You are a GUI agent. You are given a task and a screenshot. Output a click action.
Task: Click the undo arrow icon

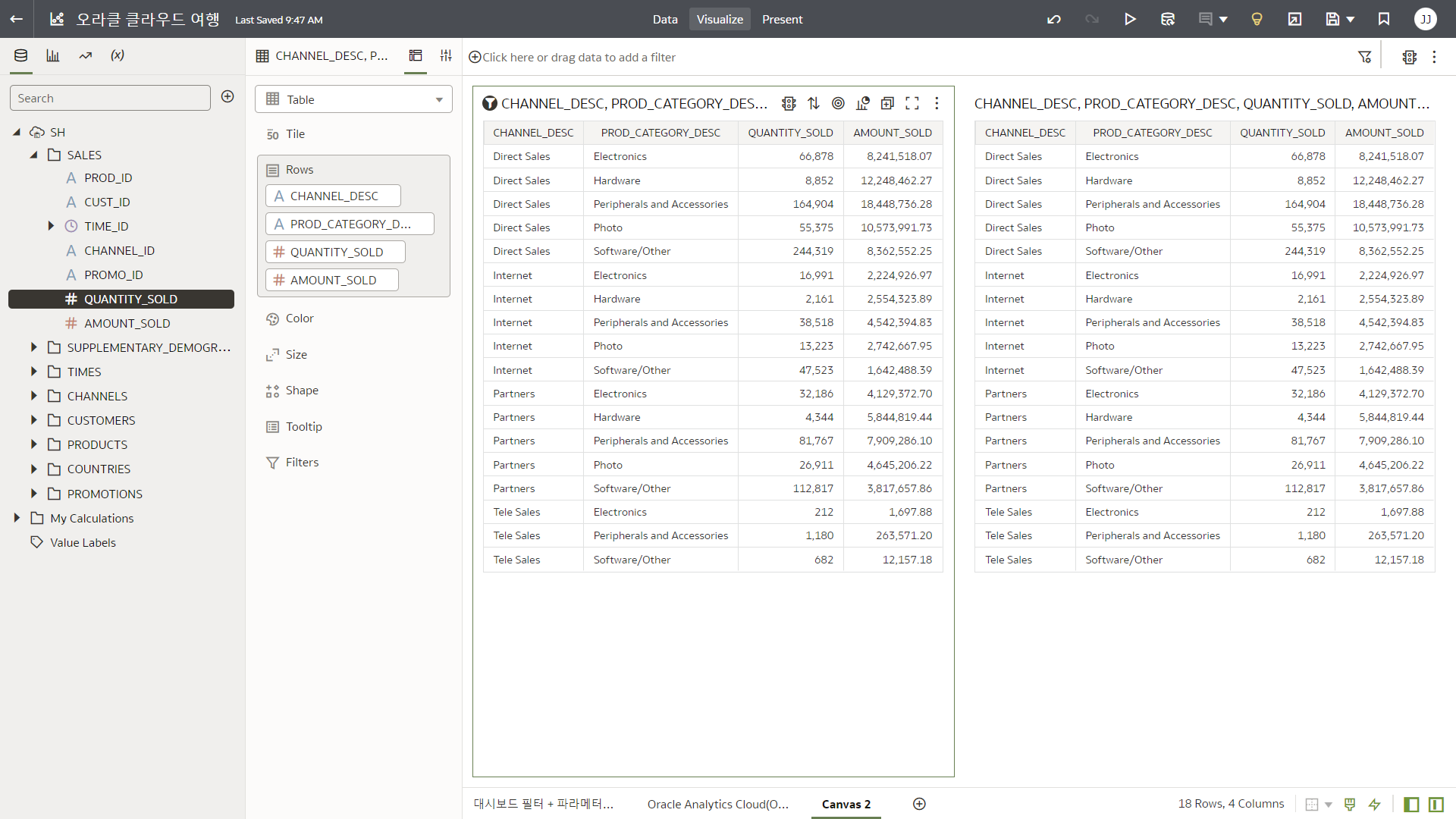click(1054, 19)
